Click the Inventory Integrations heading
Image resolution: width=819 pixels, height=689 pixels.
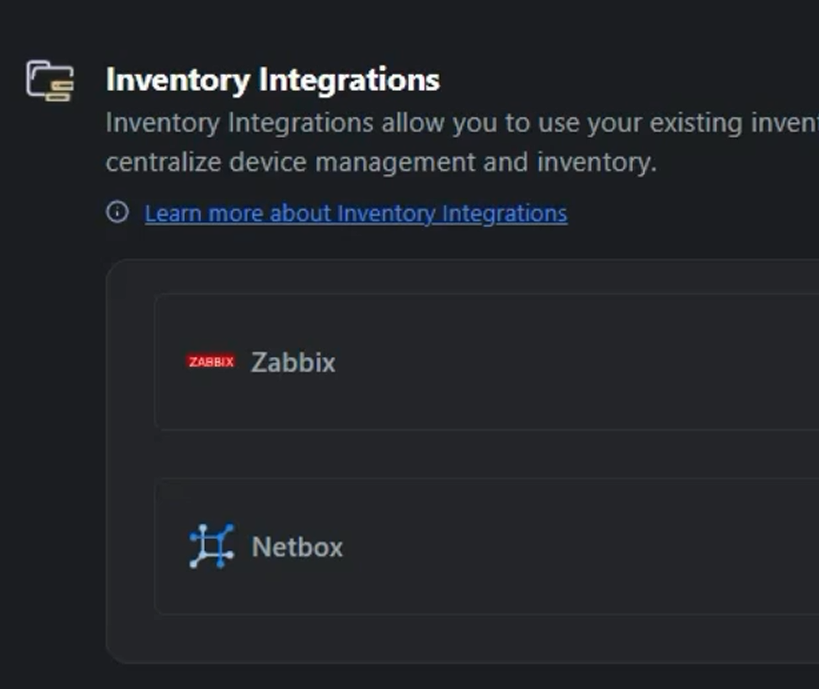pos(273,81)
